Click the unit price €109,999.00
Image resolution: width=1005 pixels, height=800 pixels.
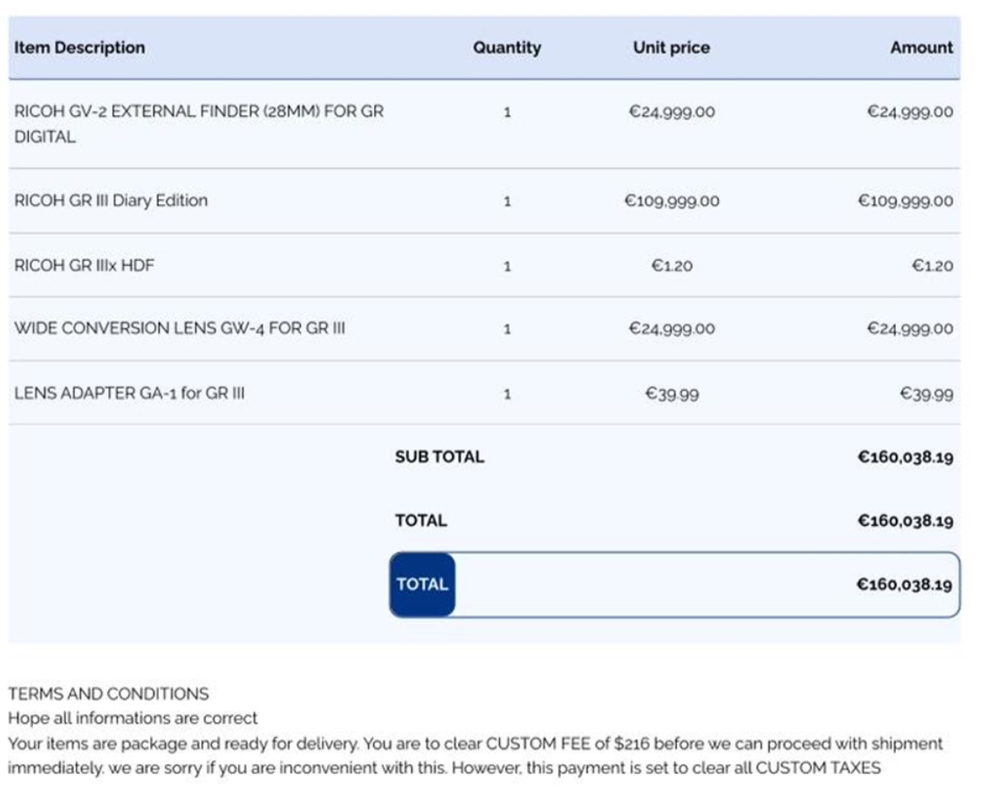[x=672, y=201]
